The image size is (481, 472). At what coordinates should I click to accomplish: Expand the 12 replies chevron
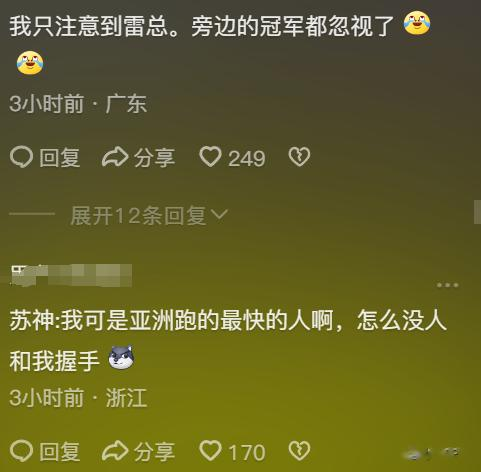click(x=220, y=214)
